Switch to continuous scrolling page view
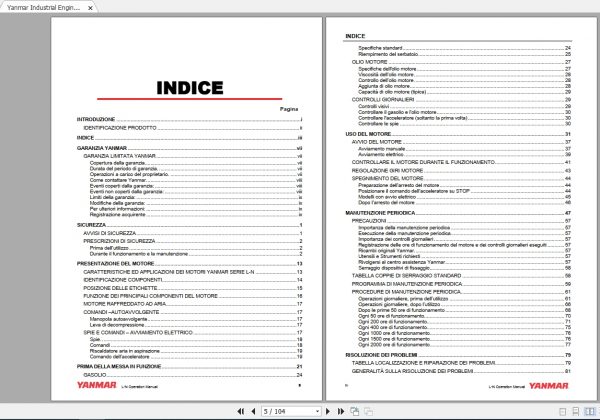The image size is (600, 420). pos(576,412)
